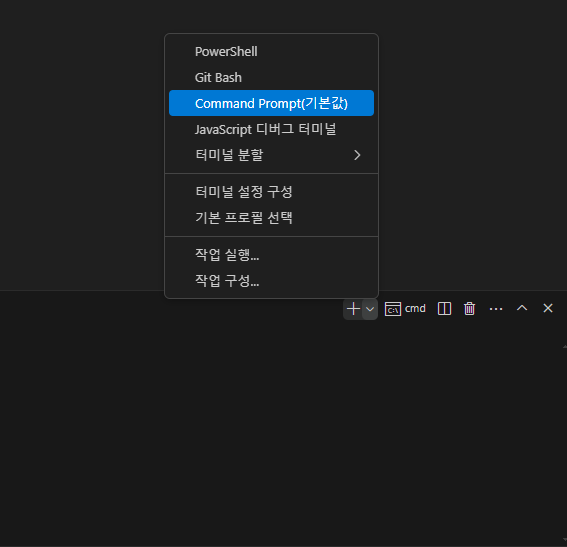Expand the 터미널 분할 submenu
This screenshot has width=567, height=547.
click(x=271, y=155)
